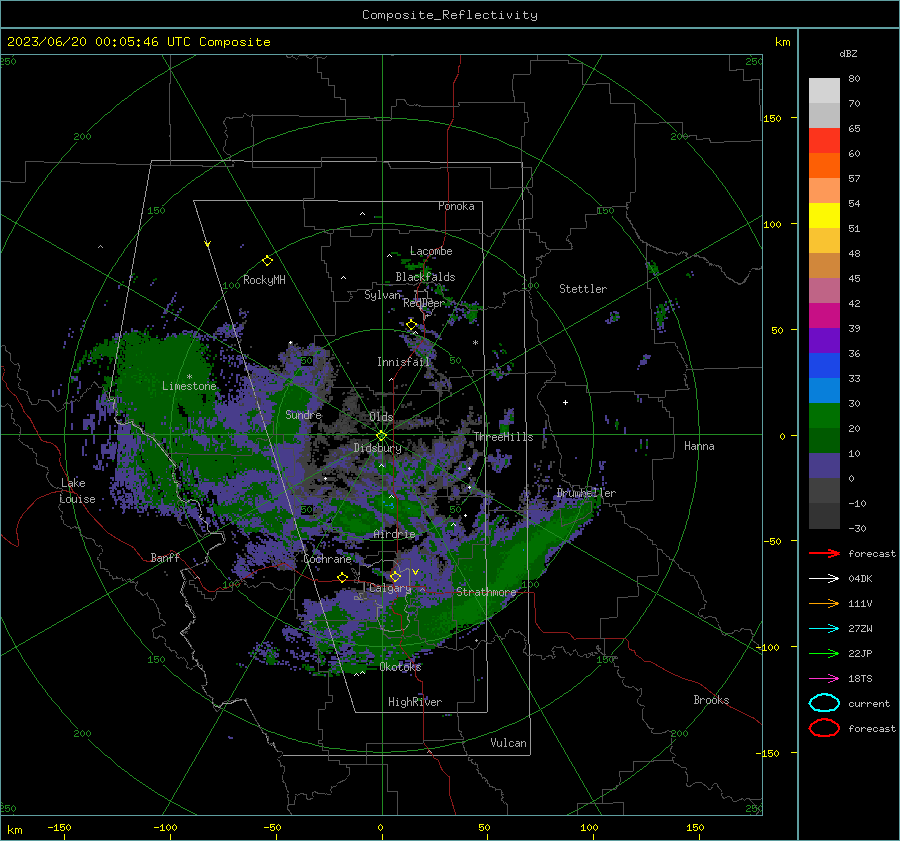The height and width of the screenshot is (841, 900).
Task: Pick the bright yellow 51–54 dBZ swatch
Action: (824, 216)
